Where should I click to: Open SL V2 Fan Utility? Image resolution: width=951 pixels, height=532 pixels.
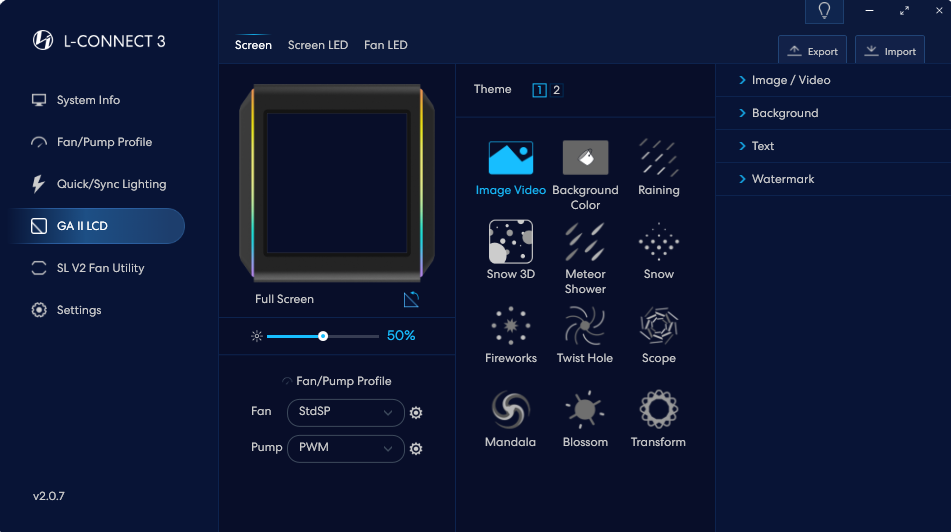pyautogui.click(x=88, y=268)
